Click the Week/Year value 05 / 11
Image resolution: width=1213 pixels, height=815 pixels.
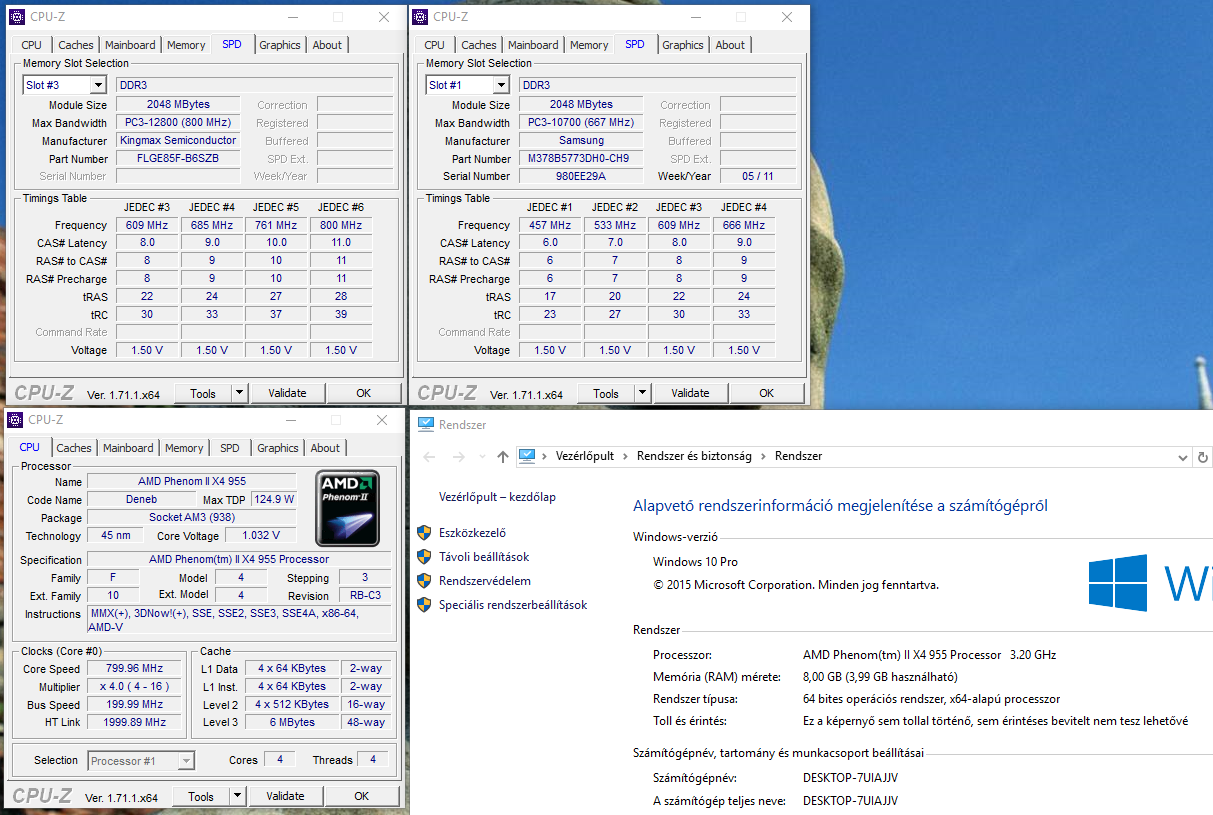(x=758, y=176)
